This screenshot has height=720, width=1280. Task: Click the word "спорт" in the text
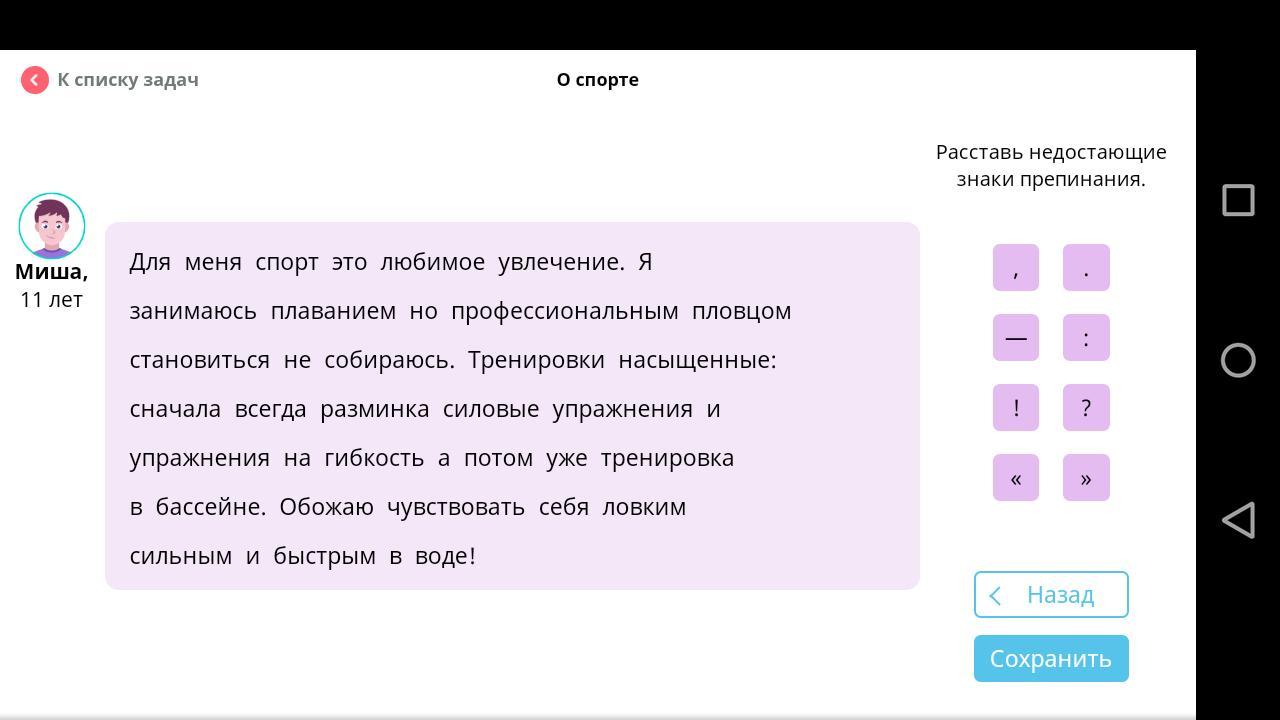287,262
